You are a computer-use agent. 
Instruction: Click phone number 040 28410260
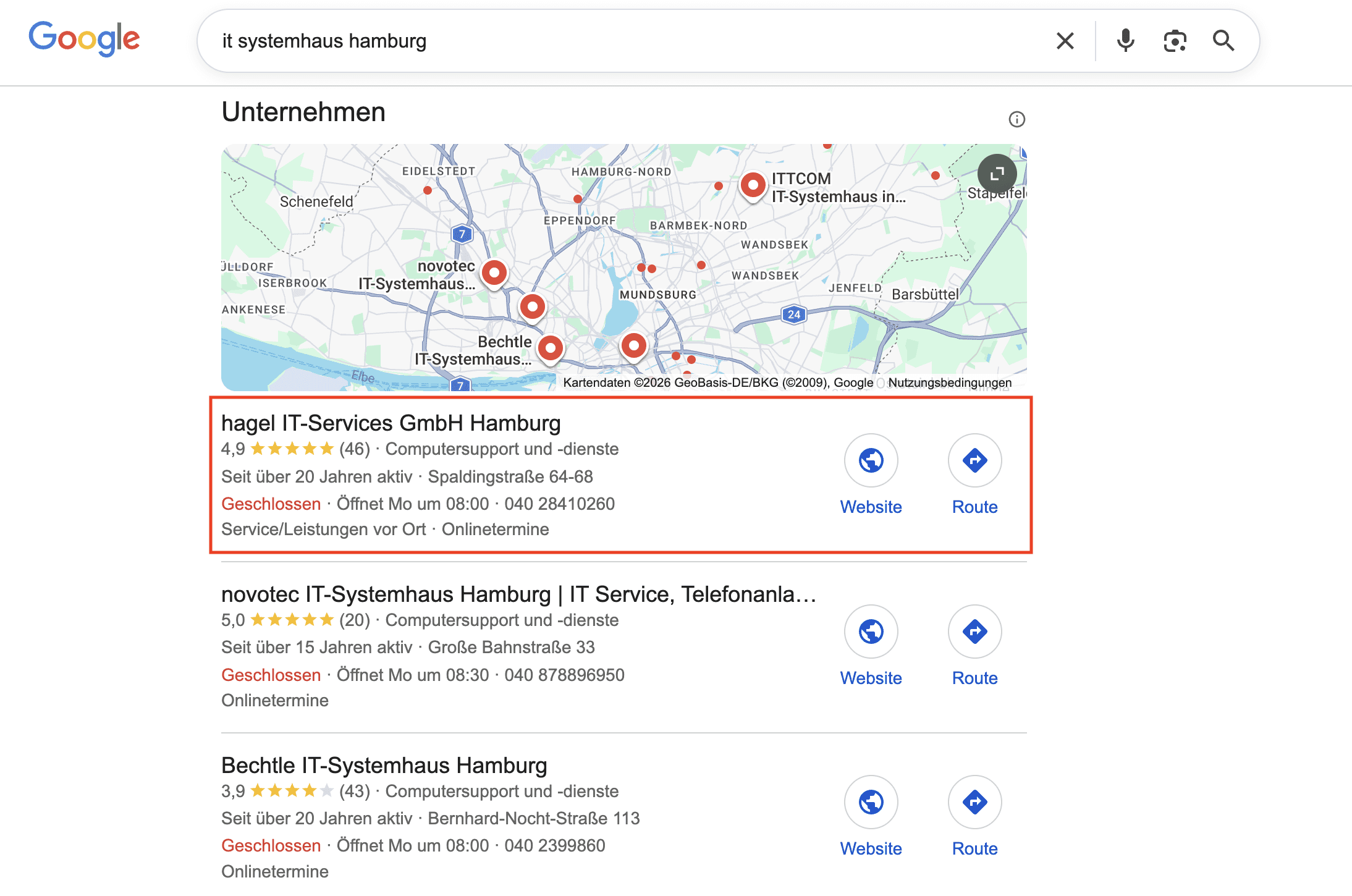point(560,504)
